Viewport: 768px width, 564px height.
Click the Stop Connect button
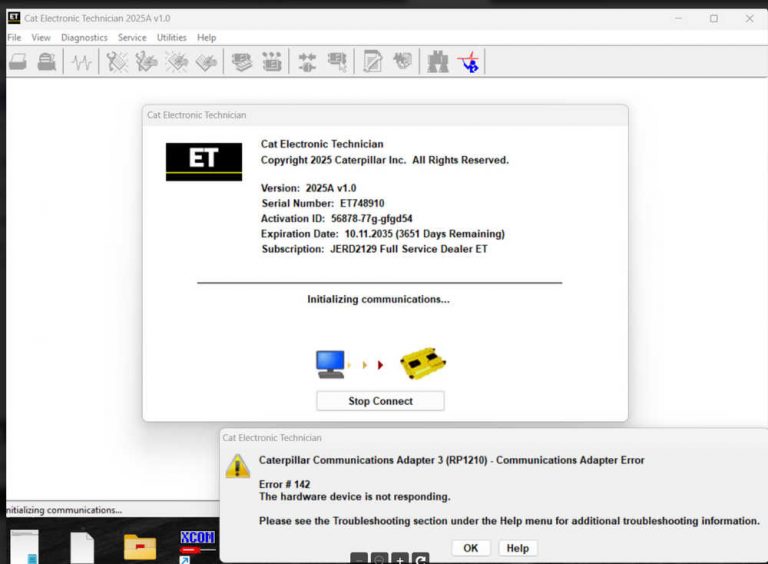pyautogui.click(x=381, y=401)
